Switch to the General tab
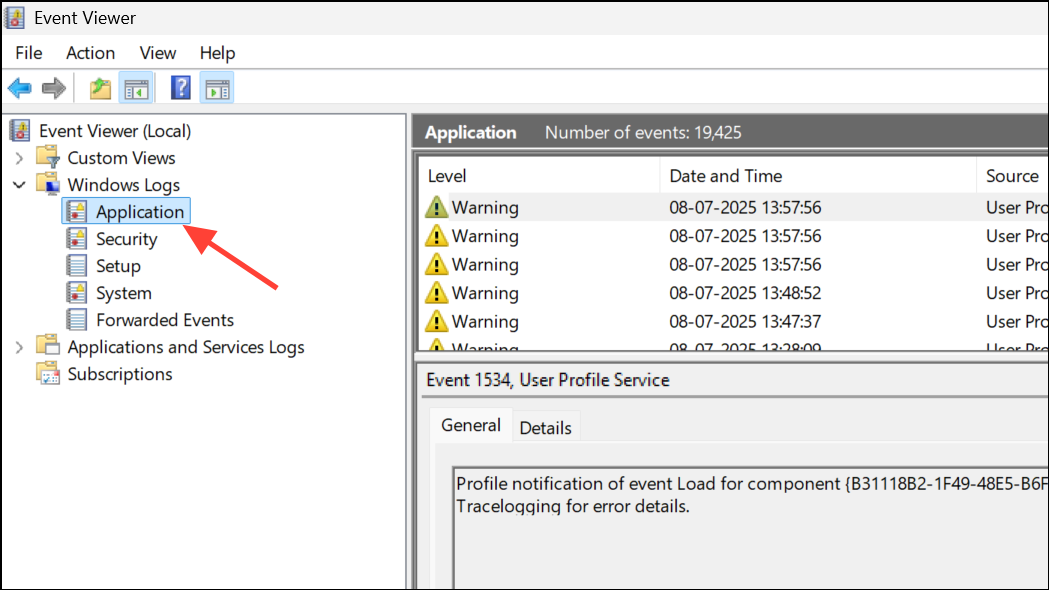 click(x=471, y=425)
